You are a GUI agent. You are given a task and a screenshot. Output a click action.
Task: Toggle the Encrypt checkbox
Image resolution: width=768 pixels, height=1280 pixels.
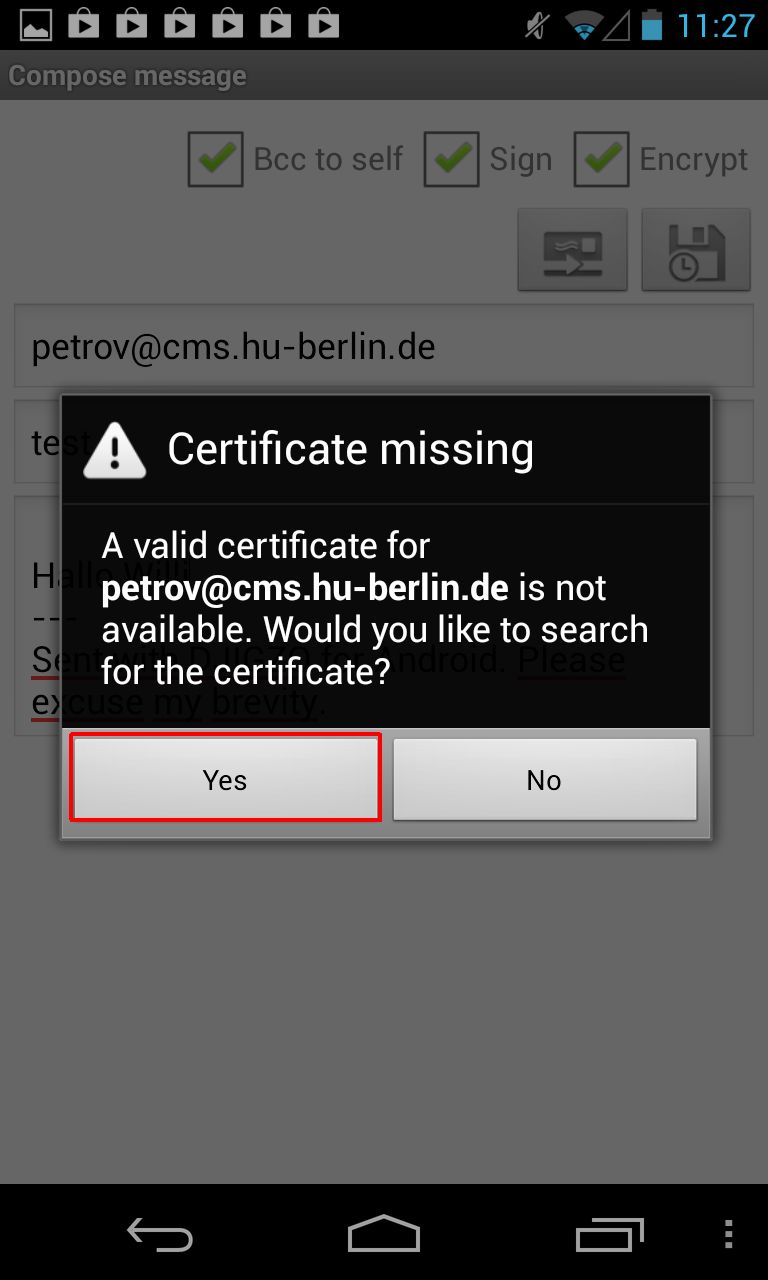tap(601, 159)
